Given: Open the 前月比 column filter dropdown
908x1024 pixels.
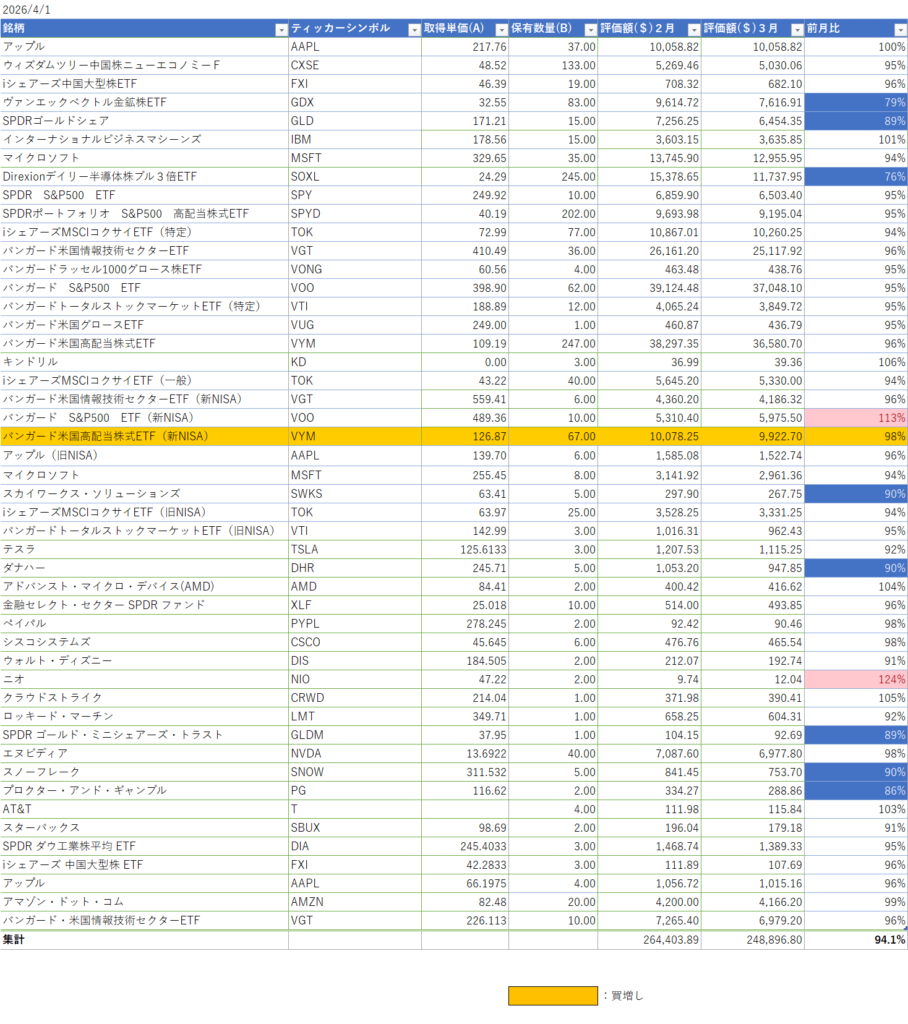Looking at the screenshot, I should click(900, 29).
